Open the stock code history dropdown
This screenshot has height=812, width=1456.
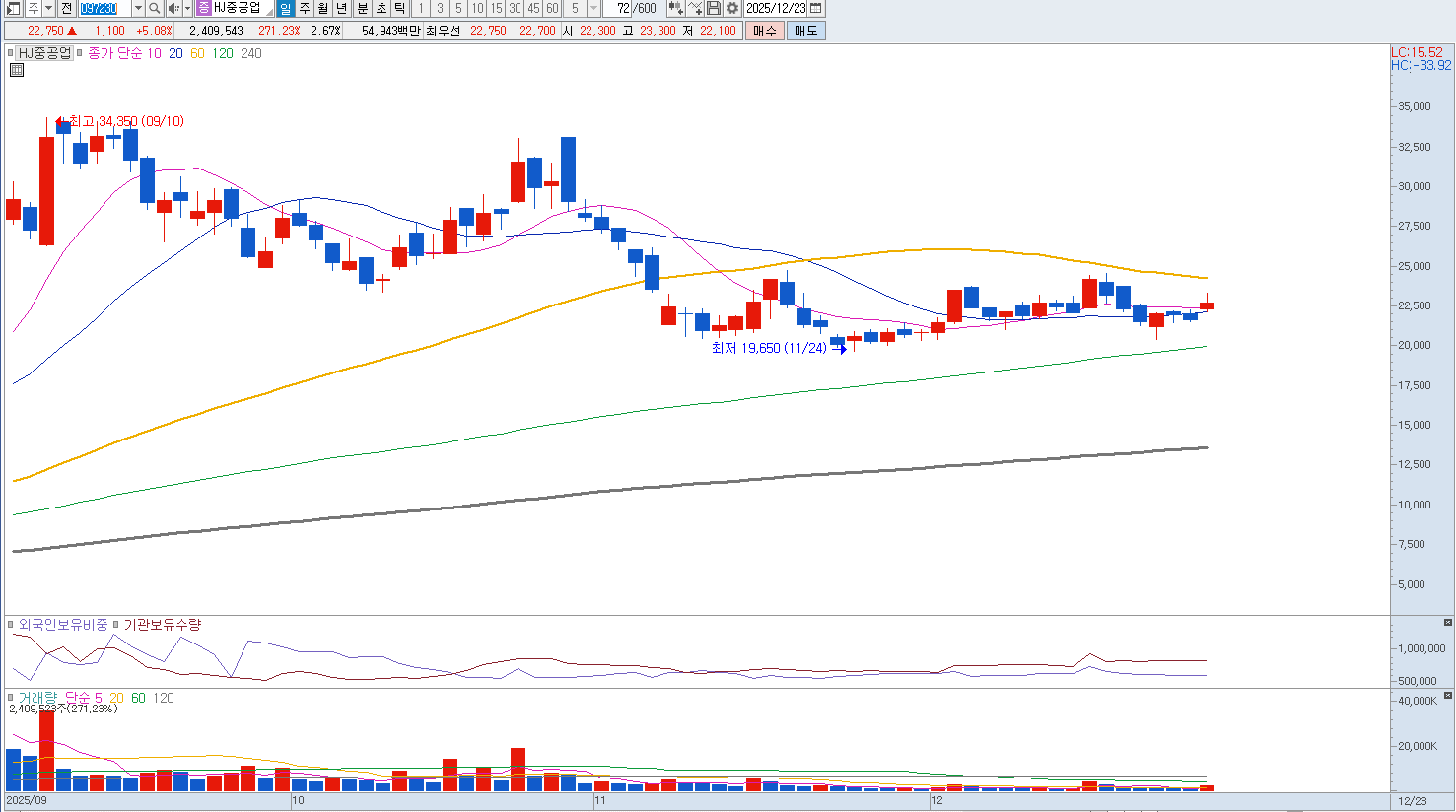pos(138,9)
